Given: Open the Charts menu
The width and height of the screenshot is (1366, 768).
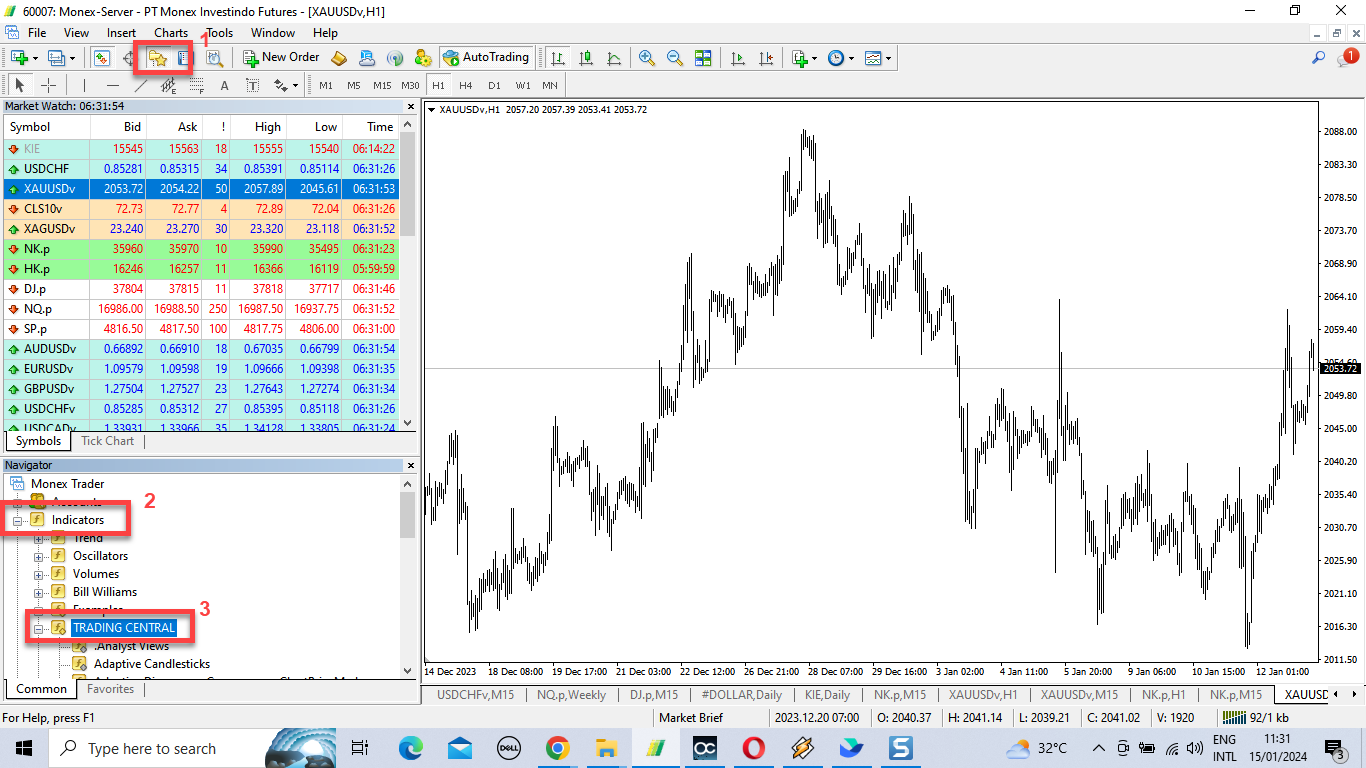Looking at the screenshot, I should [171, 32].
